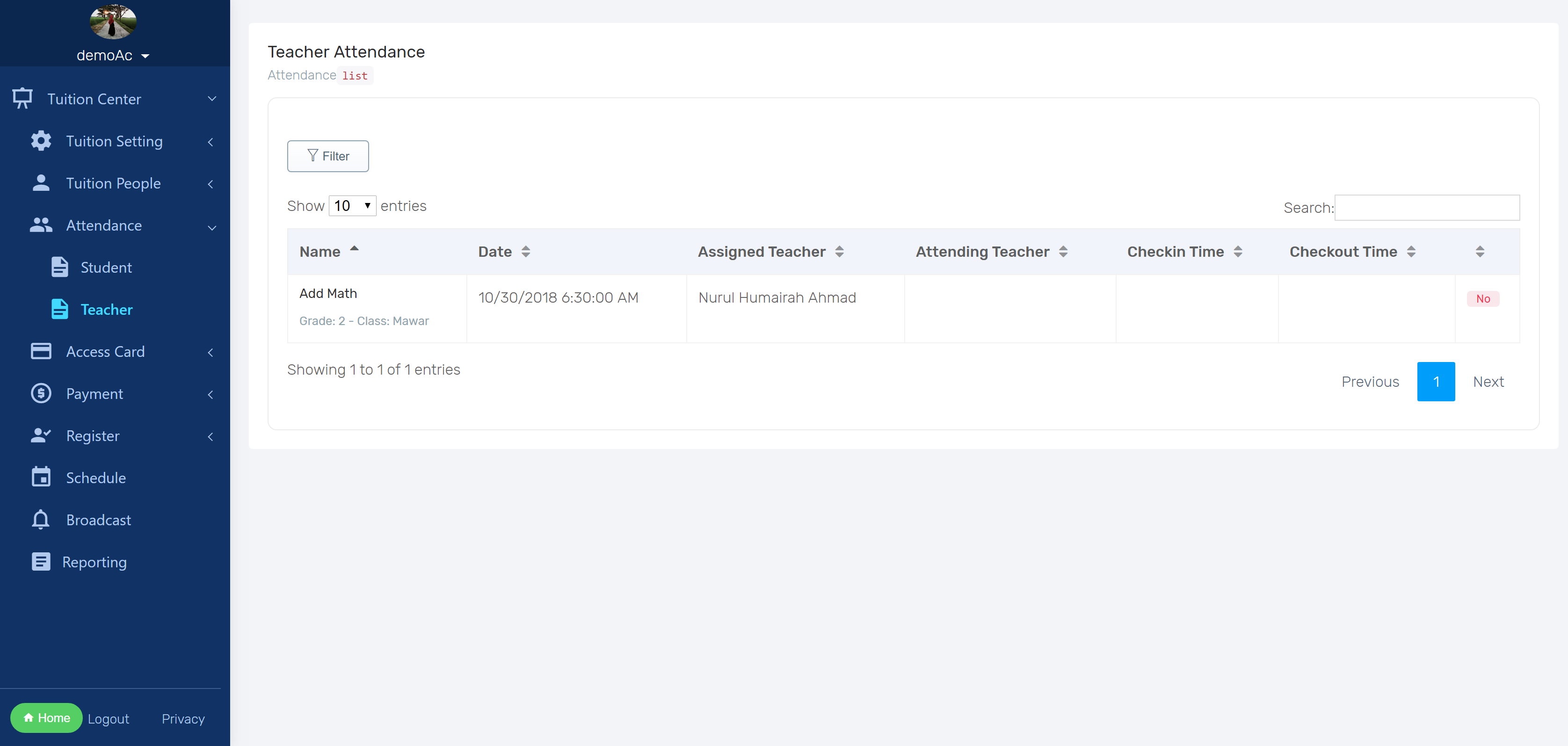Click the Tuition Setting gear icon
Image resolution: width=1568 pixels, height=746 pixels.
(41, 141)
